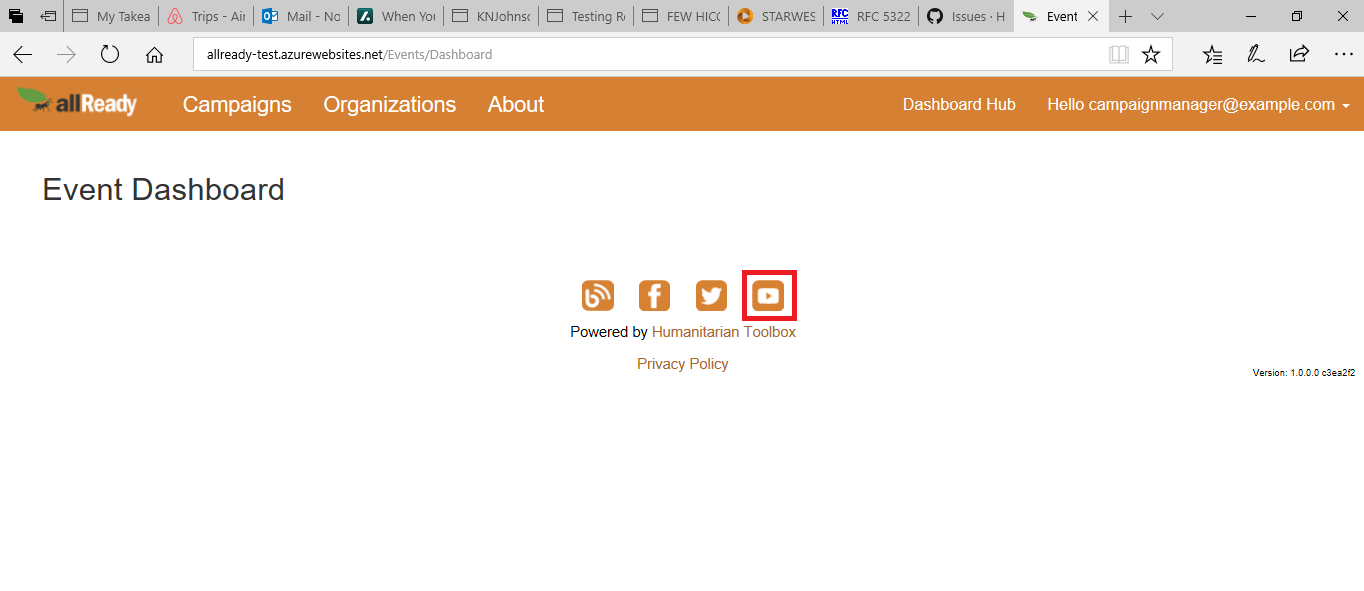Switch to the My Takea browser tab
1364x591 pixels.
tap(111, 16)
